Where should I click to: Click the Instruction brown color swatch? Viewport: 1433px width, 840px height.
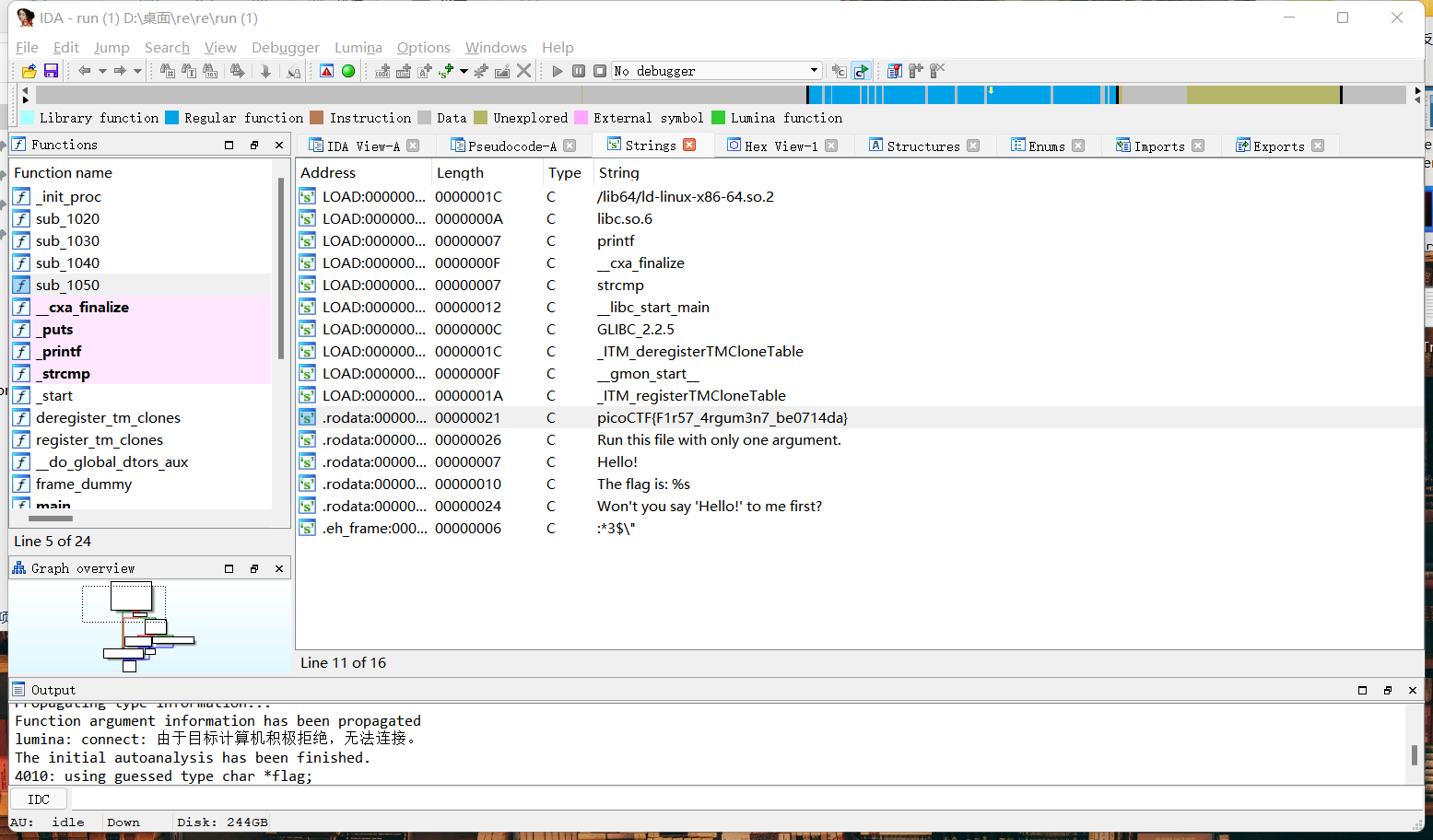[317, 117]
